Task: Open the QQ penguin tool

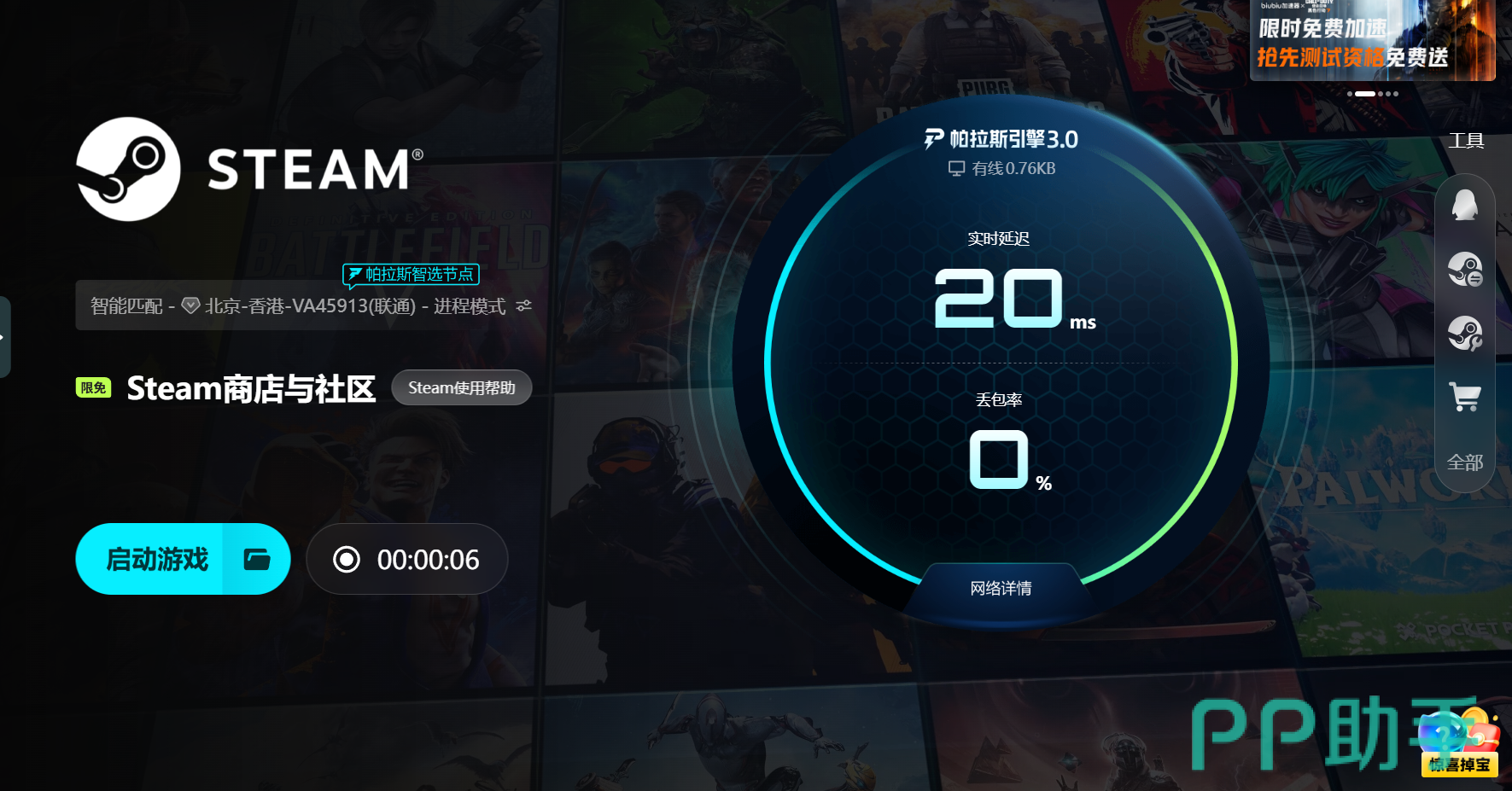Action: pyautogui.click(x=1465, y=206)
